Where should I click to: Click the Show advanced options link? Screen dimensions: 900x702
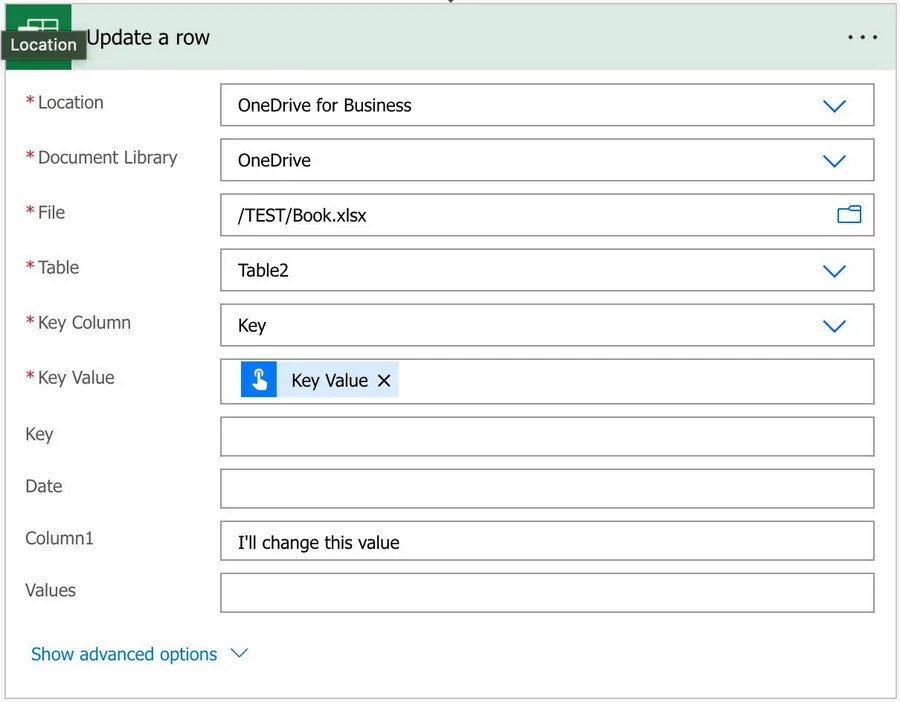(x=124, y=654)
